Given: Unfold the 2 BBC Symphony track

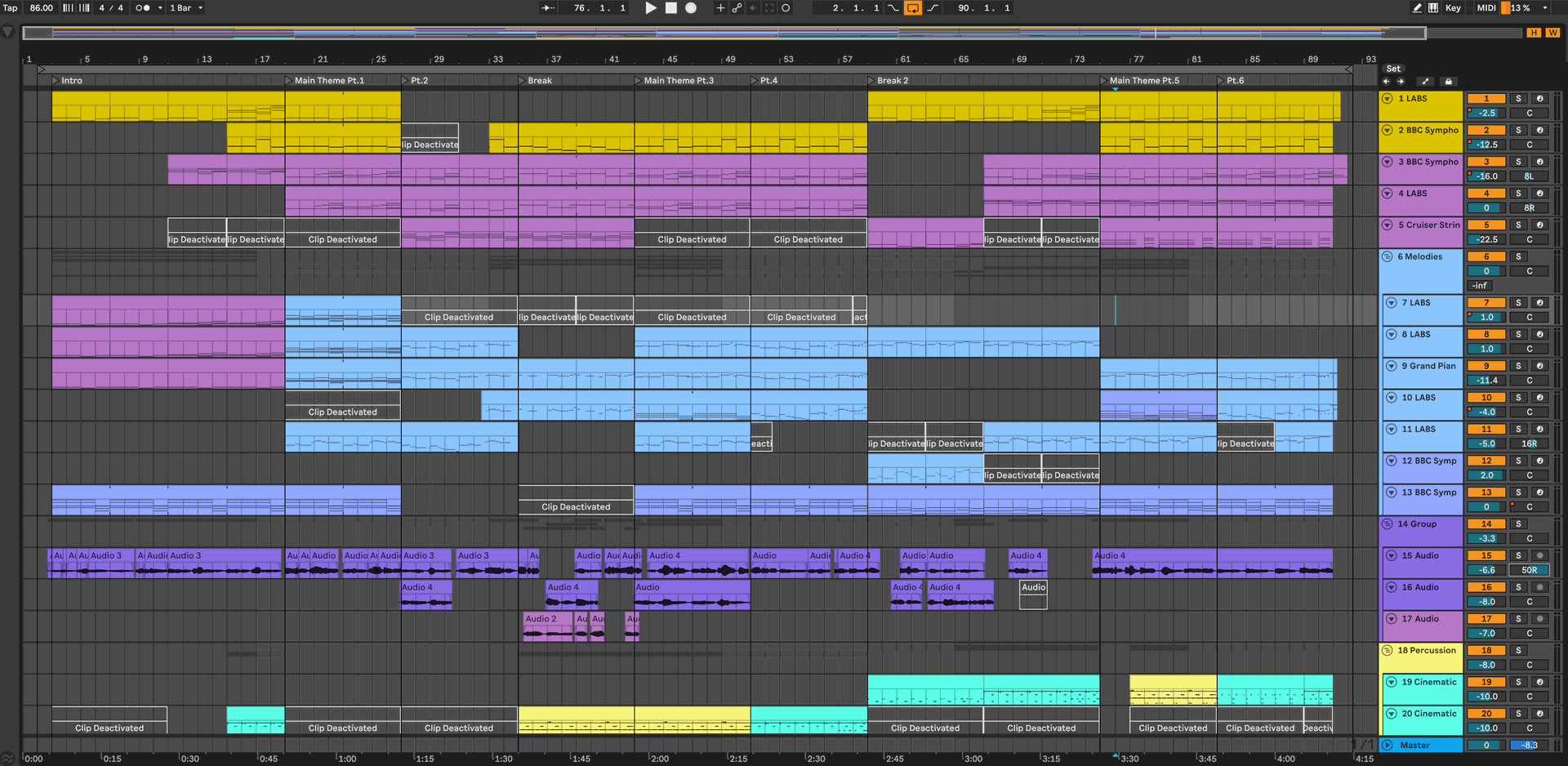Looking at the screenshot, I should point(1387,131).
